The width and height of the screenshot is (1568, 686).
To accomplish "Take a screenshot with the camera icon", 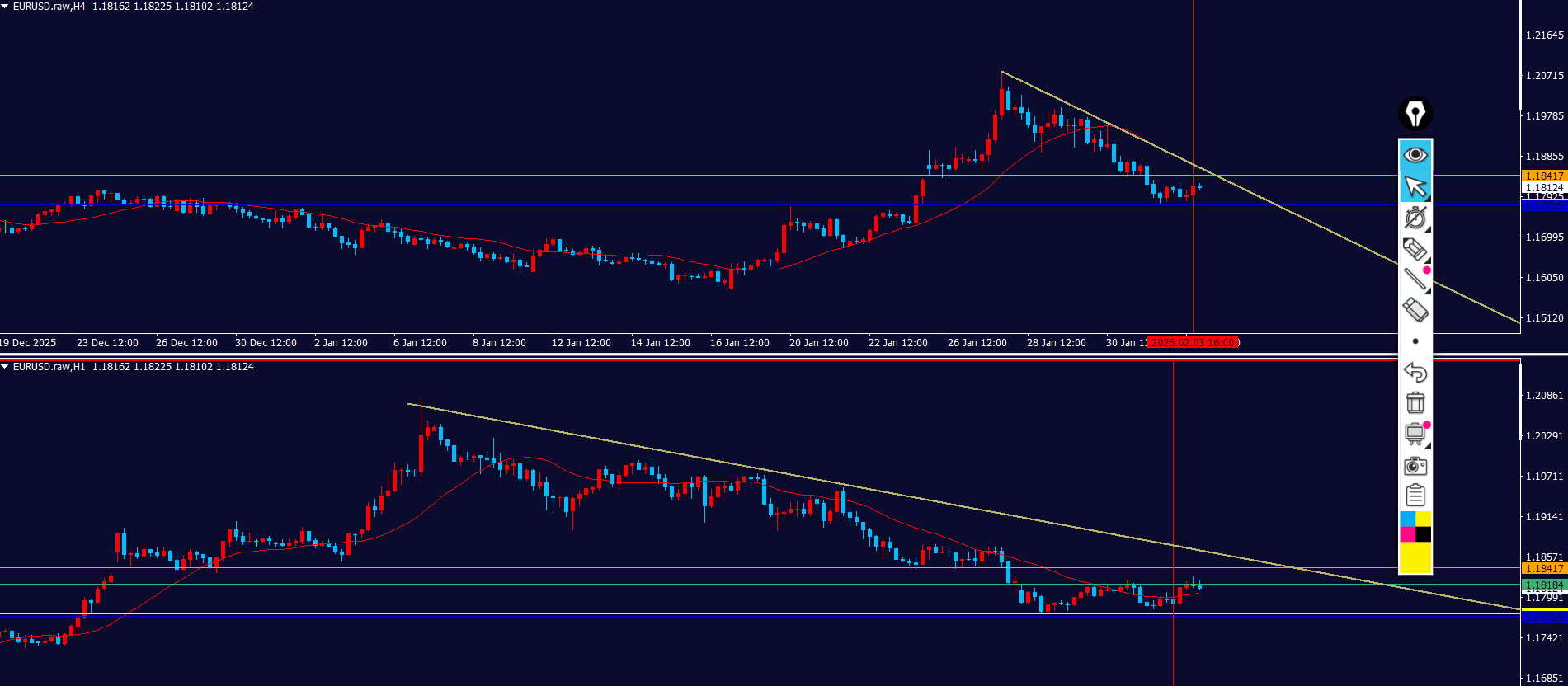I will coord(1415,466).
